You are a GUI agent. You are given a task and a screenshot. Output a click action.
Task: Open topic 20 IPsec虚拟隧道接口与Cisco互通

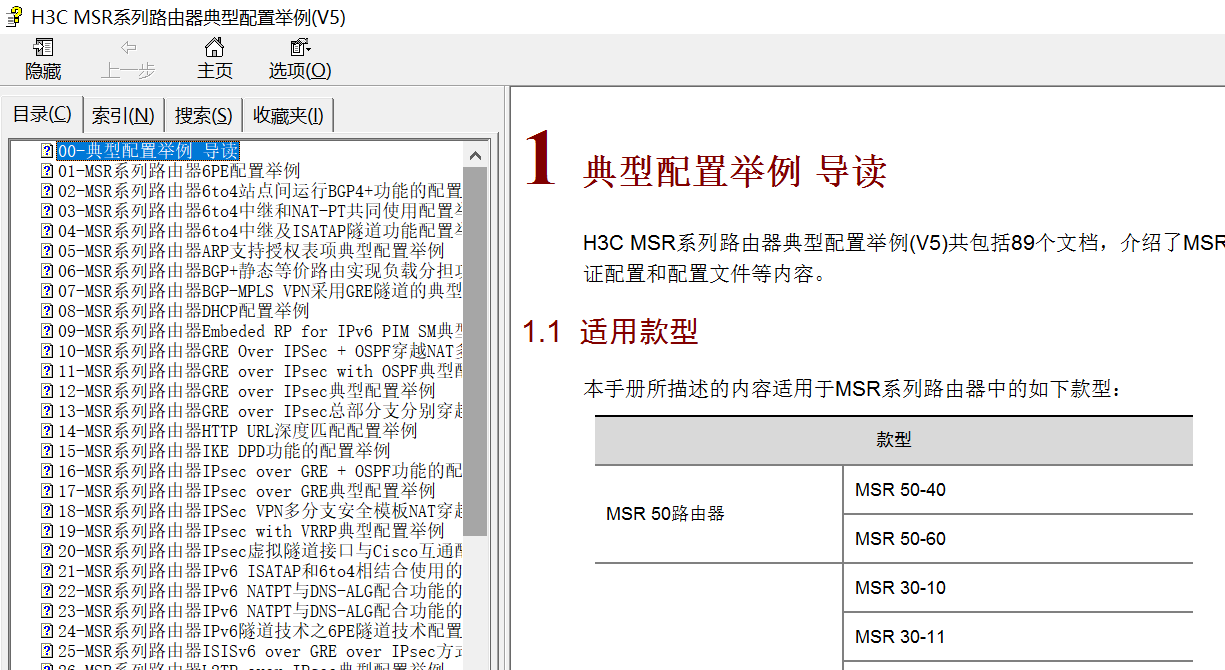click(259, 551)
